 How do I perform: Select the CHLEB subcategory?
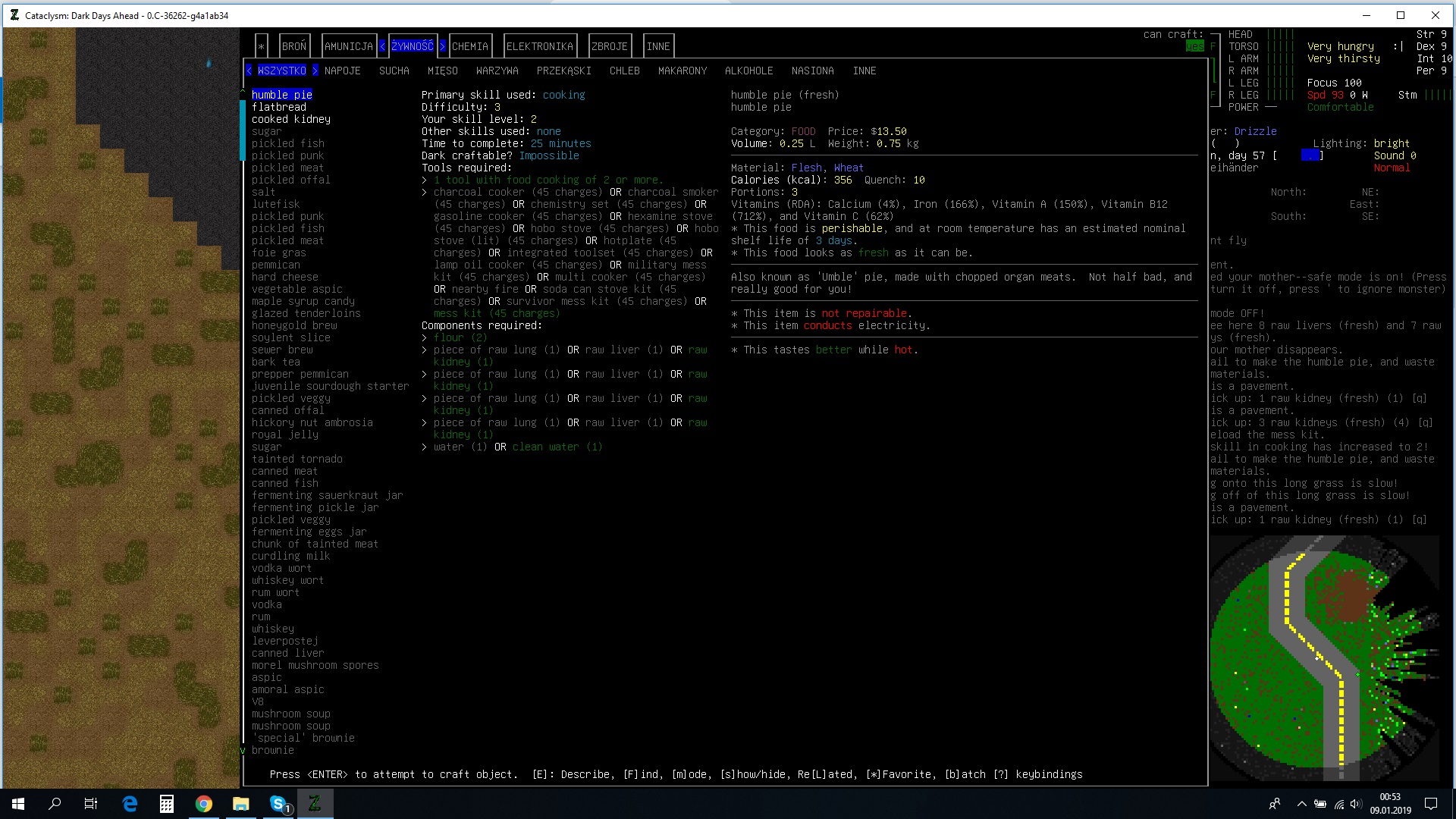pos(625,71)
